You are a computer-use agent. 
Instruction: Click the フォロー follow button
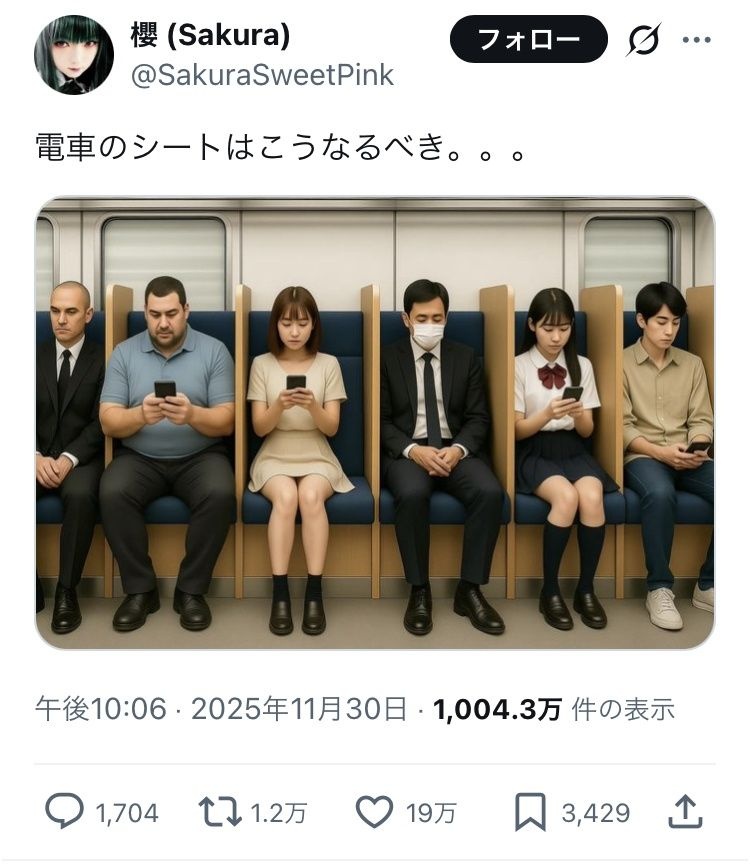pyautogui.click(x=528, y=39)
